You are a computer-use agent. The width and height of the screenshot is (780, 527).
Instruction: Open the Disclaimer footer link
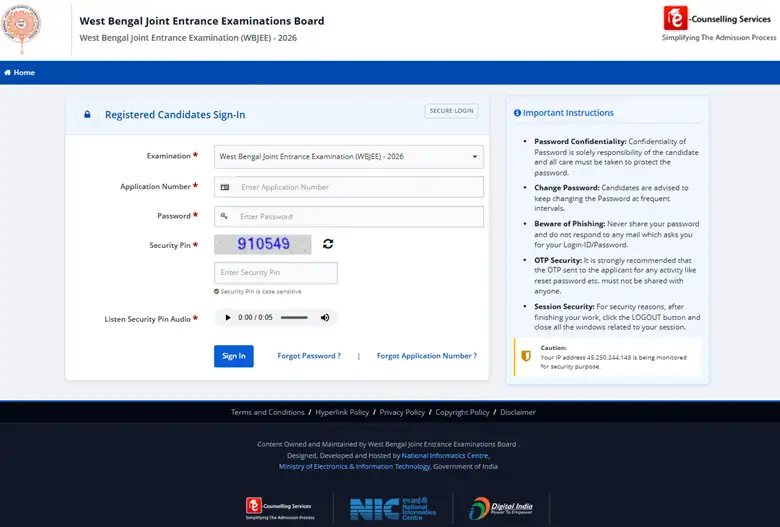pos(518,412)
